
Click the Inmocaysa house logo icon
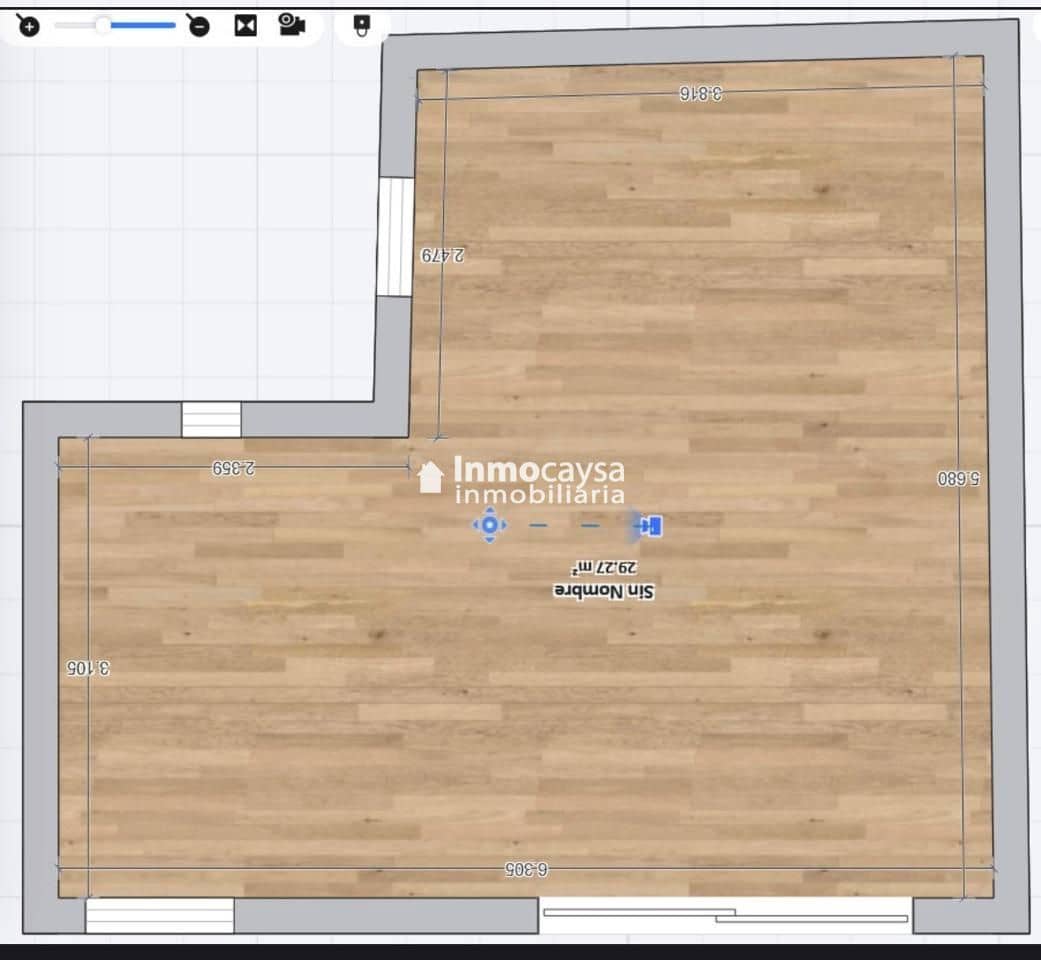[x=431, y=477]
